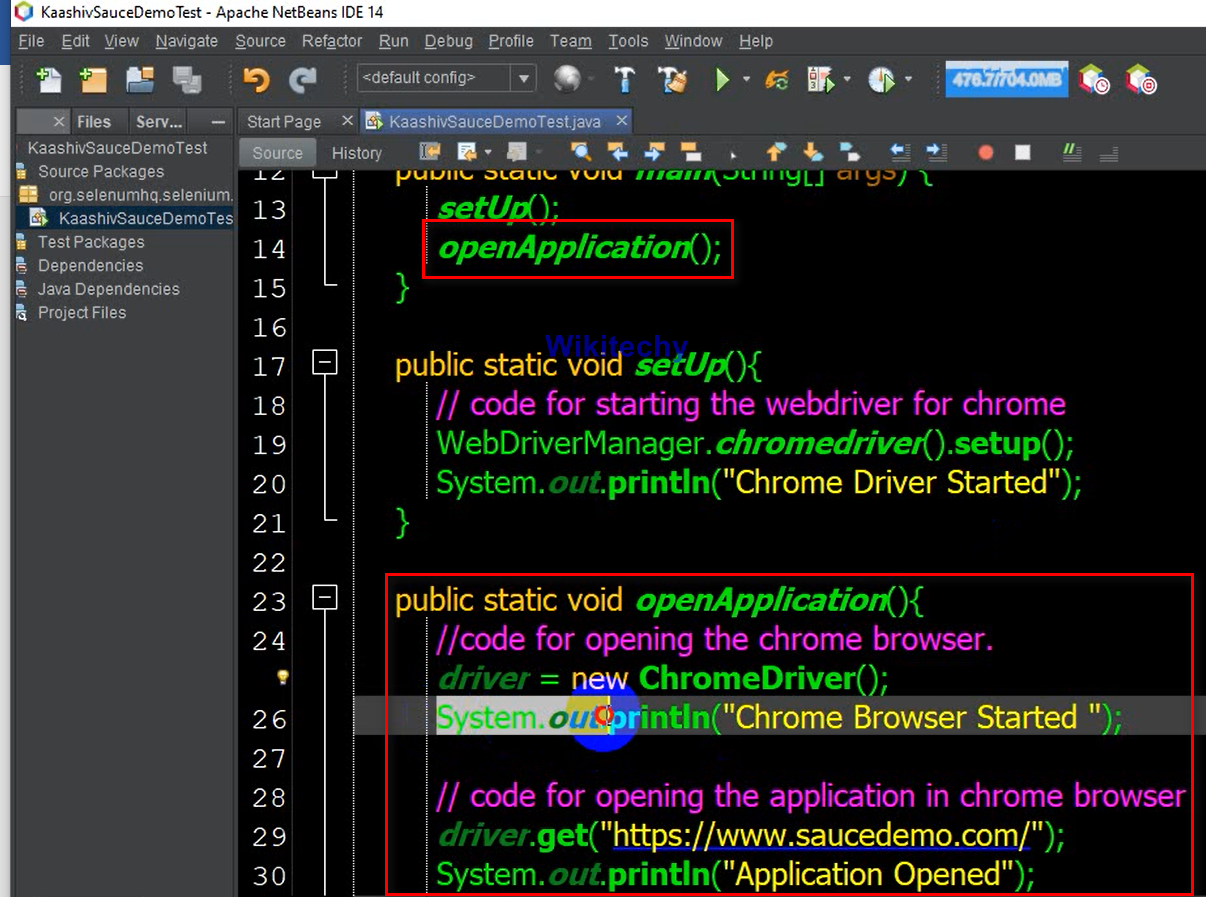The width and height of the screenshot is (1206, 897).
Task: Click the Open Project folder icon
Action: click(140, 80)
